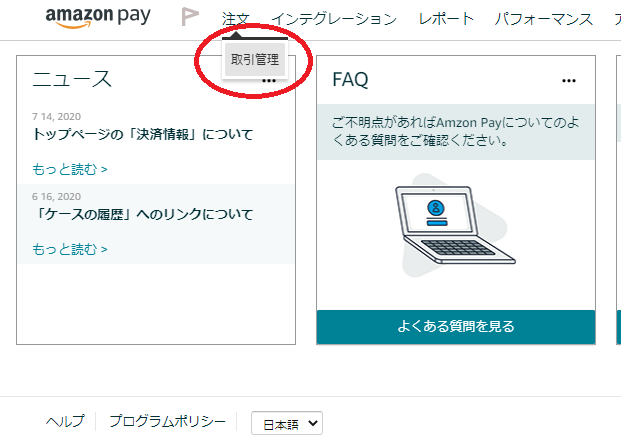The width and height of the screenshot is (621, 437).
Task: Open the FAQ panel three-dot options
Action: tap(569, 80)
